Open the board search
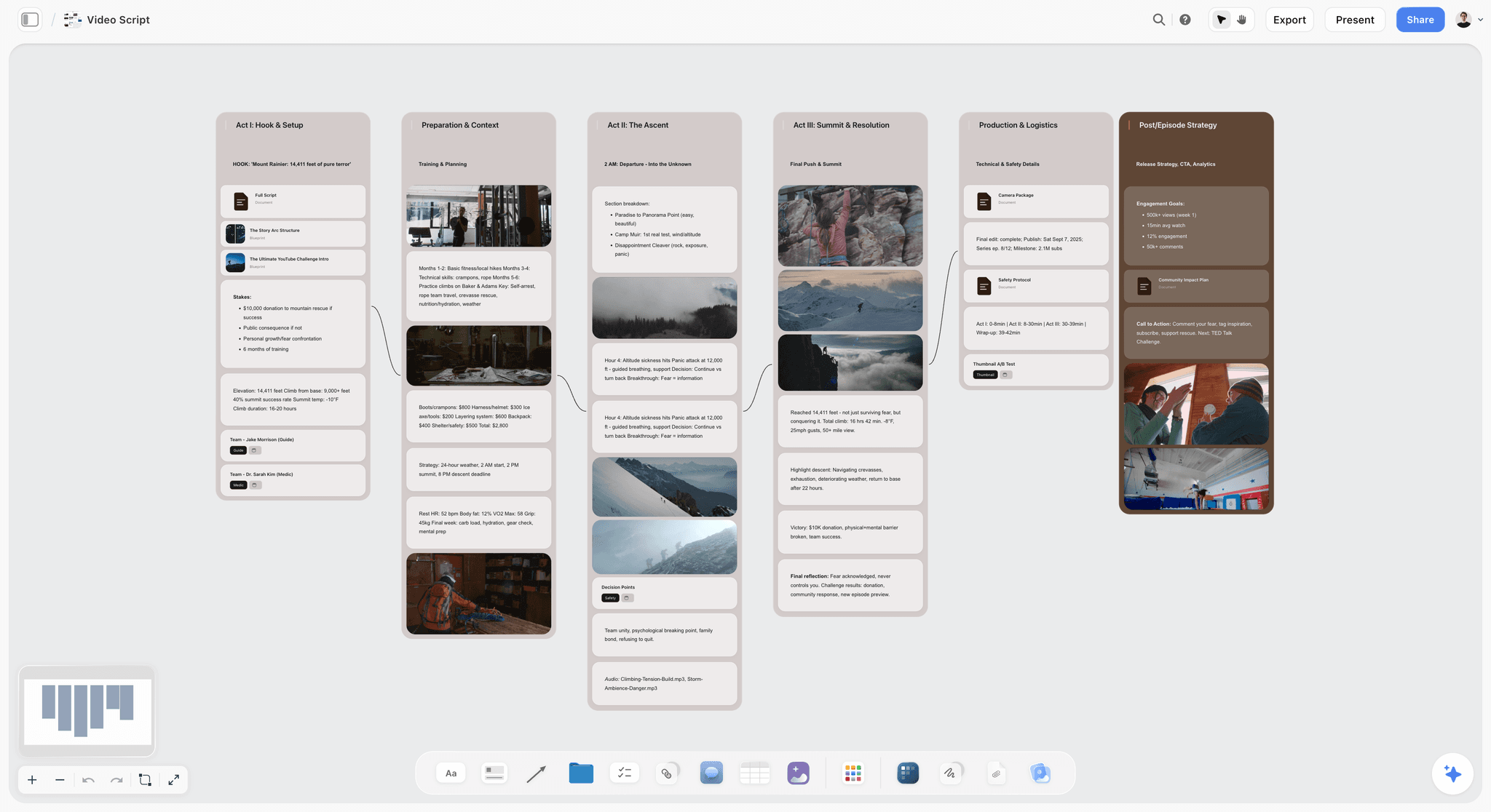Screen dimensions: 1491x812 [x=1158, y=20]
